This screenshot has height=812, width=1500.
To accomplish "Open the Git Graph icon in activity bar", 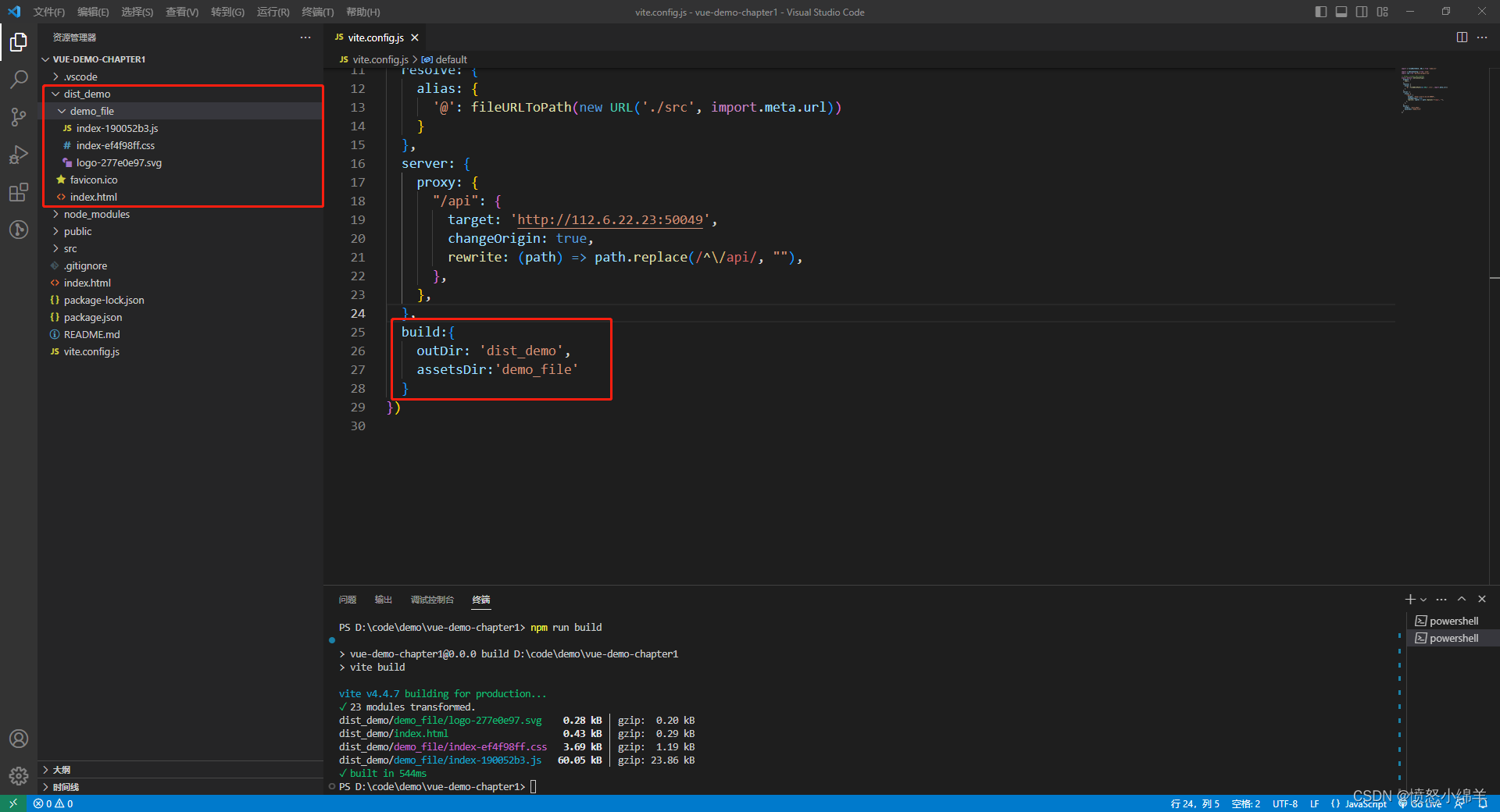I will [x=19, y=230].
